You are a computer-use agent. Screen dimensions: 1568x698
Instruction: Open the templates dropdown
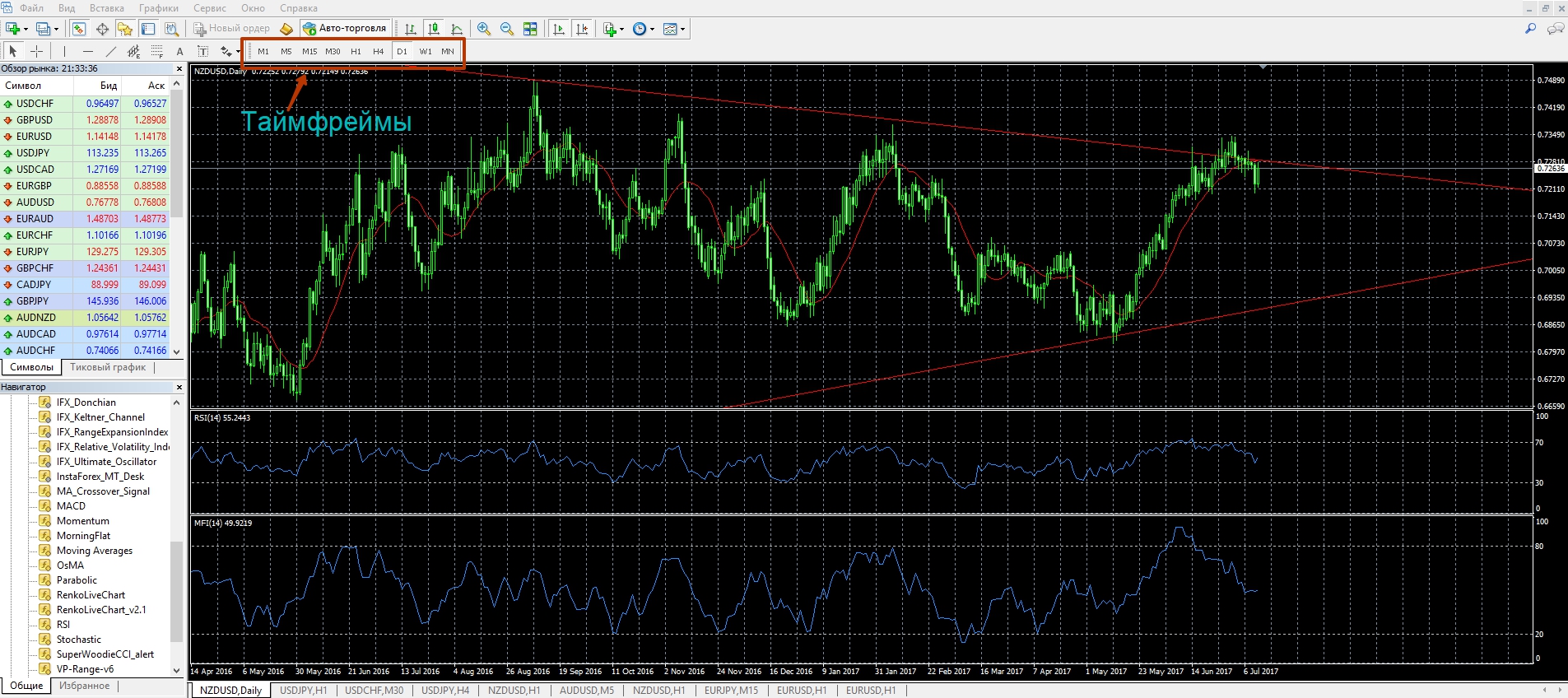[x=674, y=29]
